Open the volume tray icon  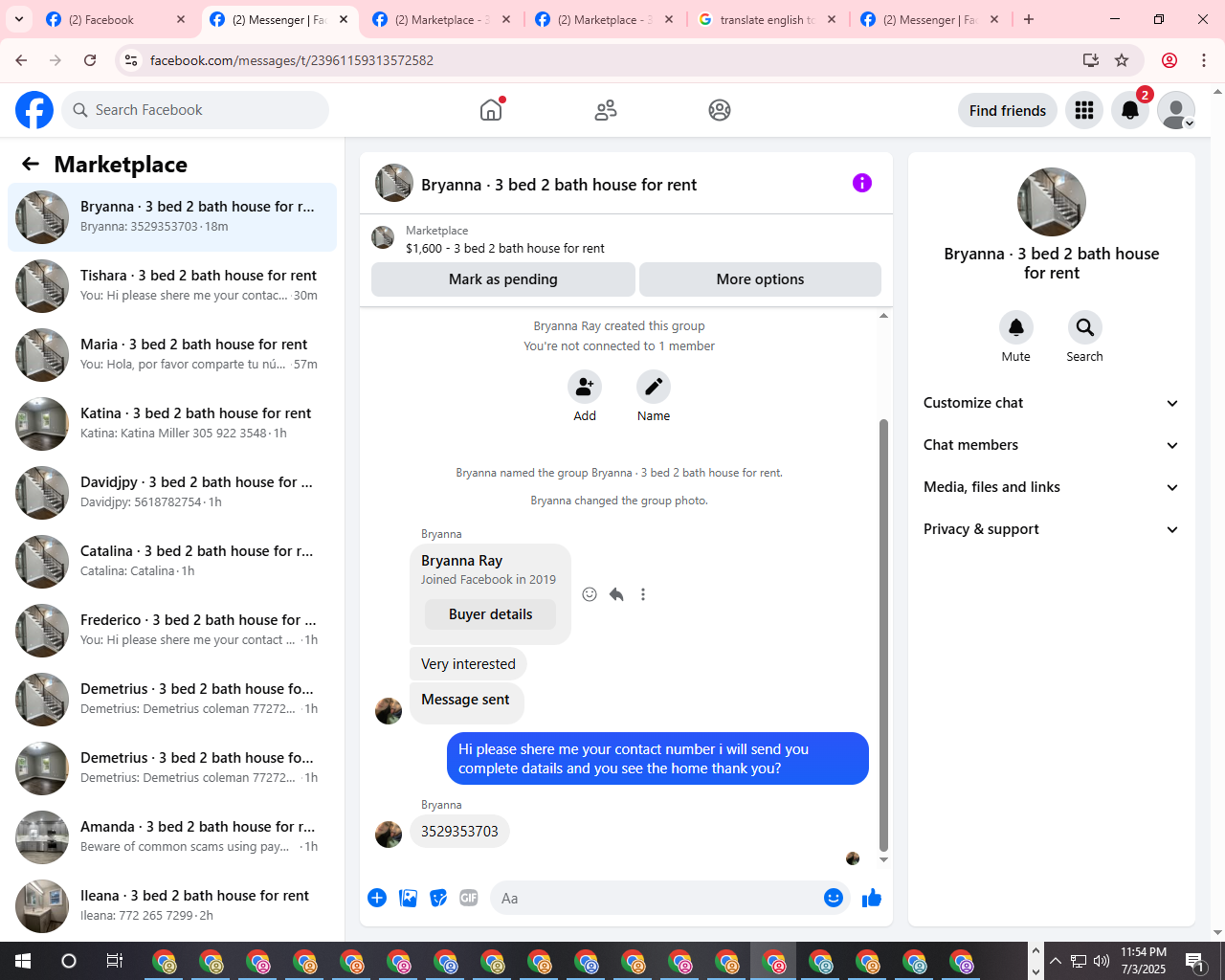[1102, 961]
